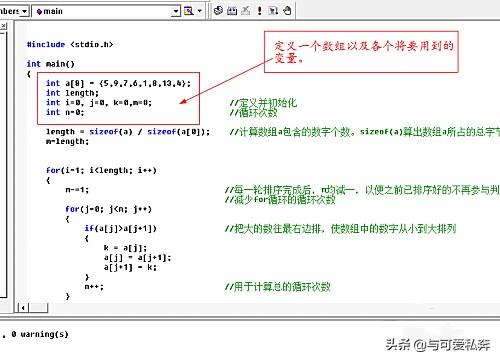500x361 pixels.
Task: Click the k = a[j]; statement
Action: pos(125,248)
